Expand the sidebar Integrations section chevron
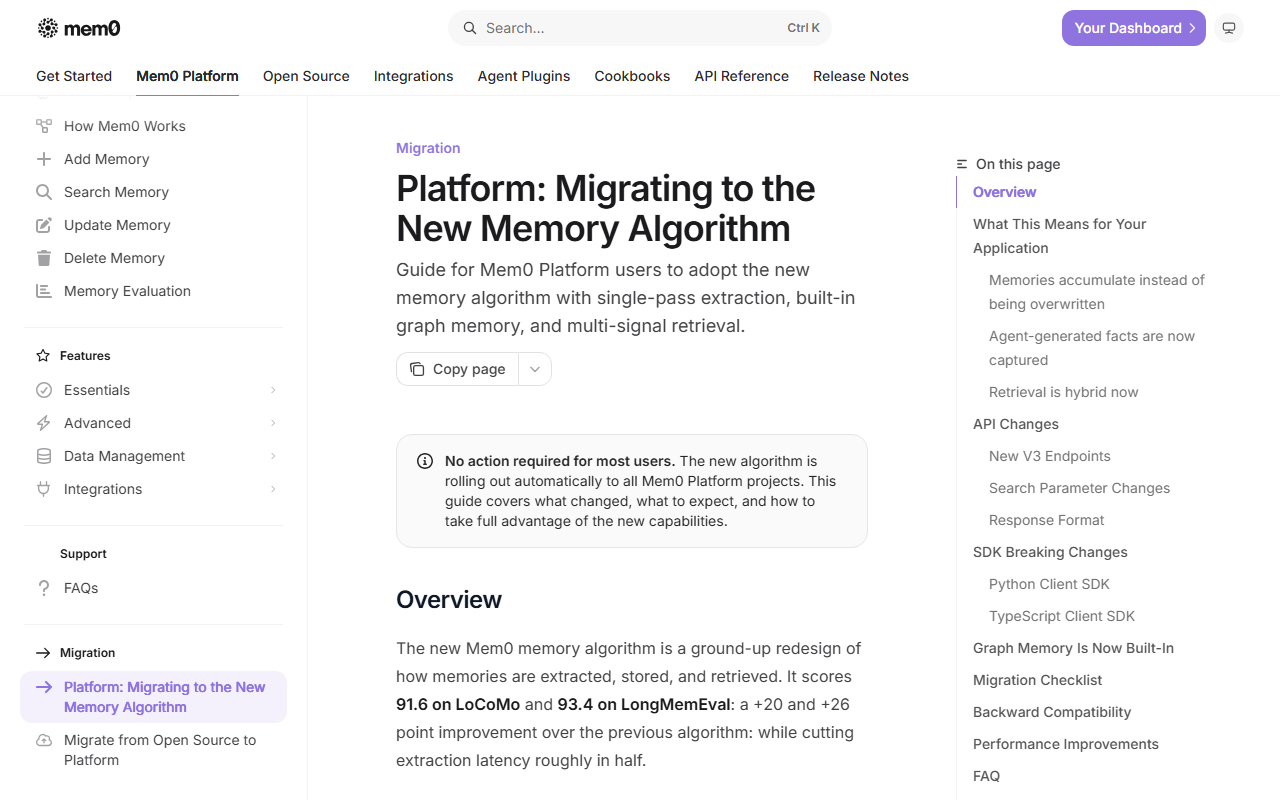Image resolution: width=1280 pixels, height=800 pixels. coord(273,489)
